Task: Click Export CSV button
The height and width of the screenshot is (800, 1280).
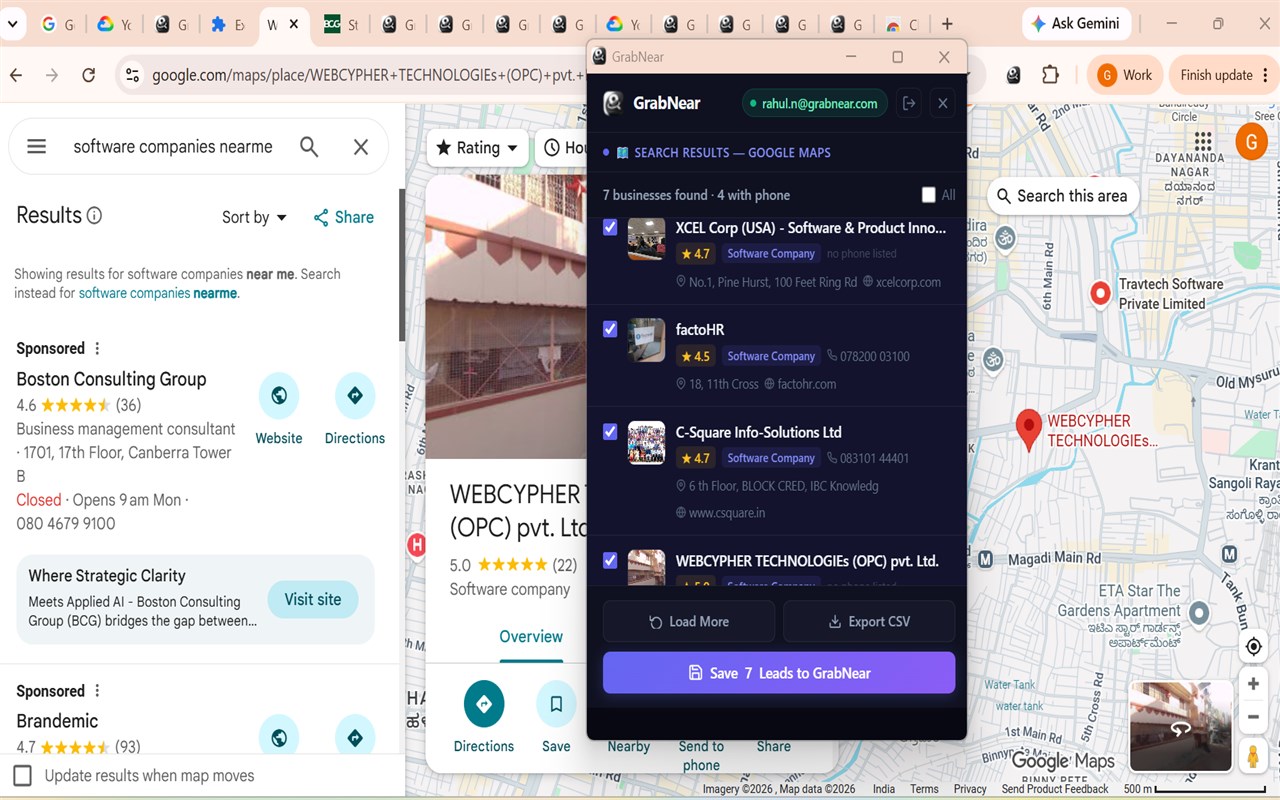Action: (869, 622)
